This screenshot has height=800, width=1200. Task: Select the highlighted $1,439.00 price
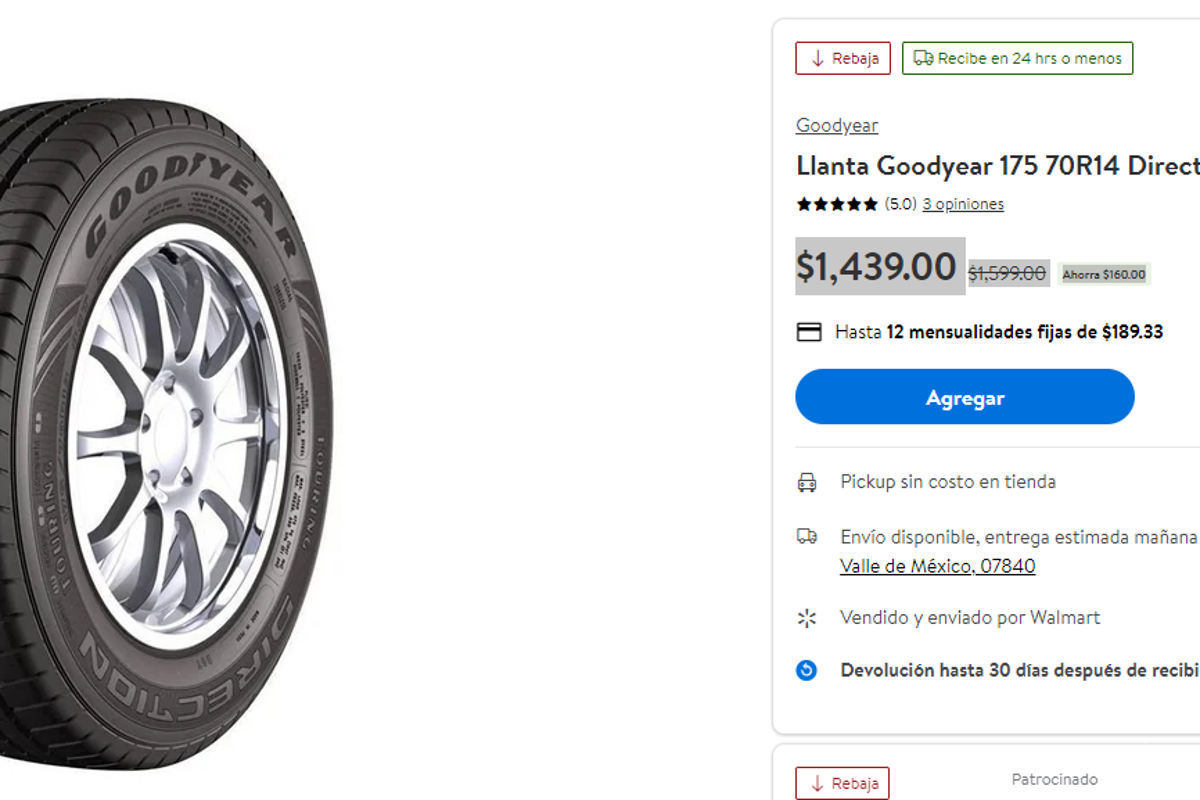coord(879,267)
